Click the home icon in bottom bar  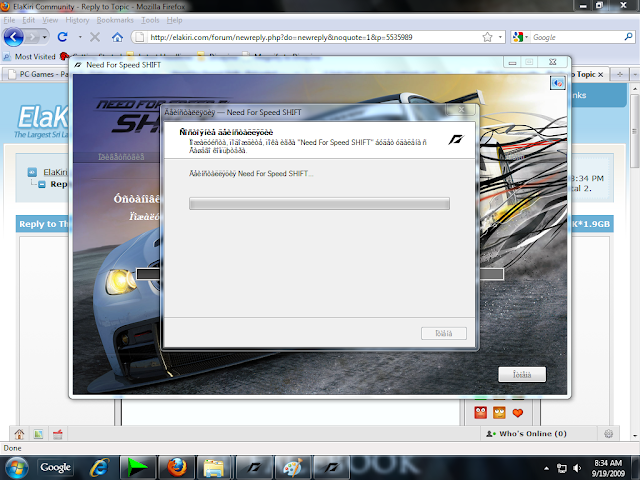click(x=19, y=434)
